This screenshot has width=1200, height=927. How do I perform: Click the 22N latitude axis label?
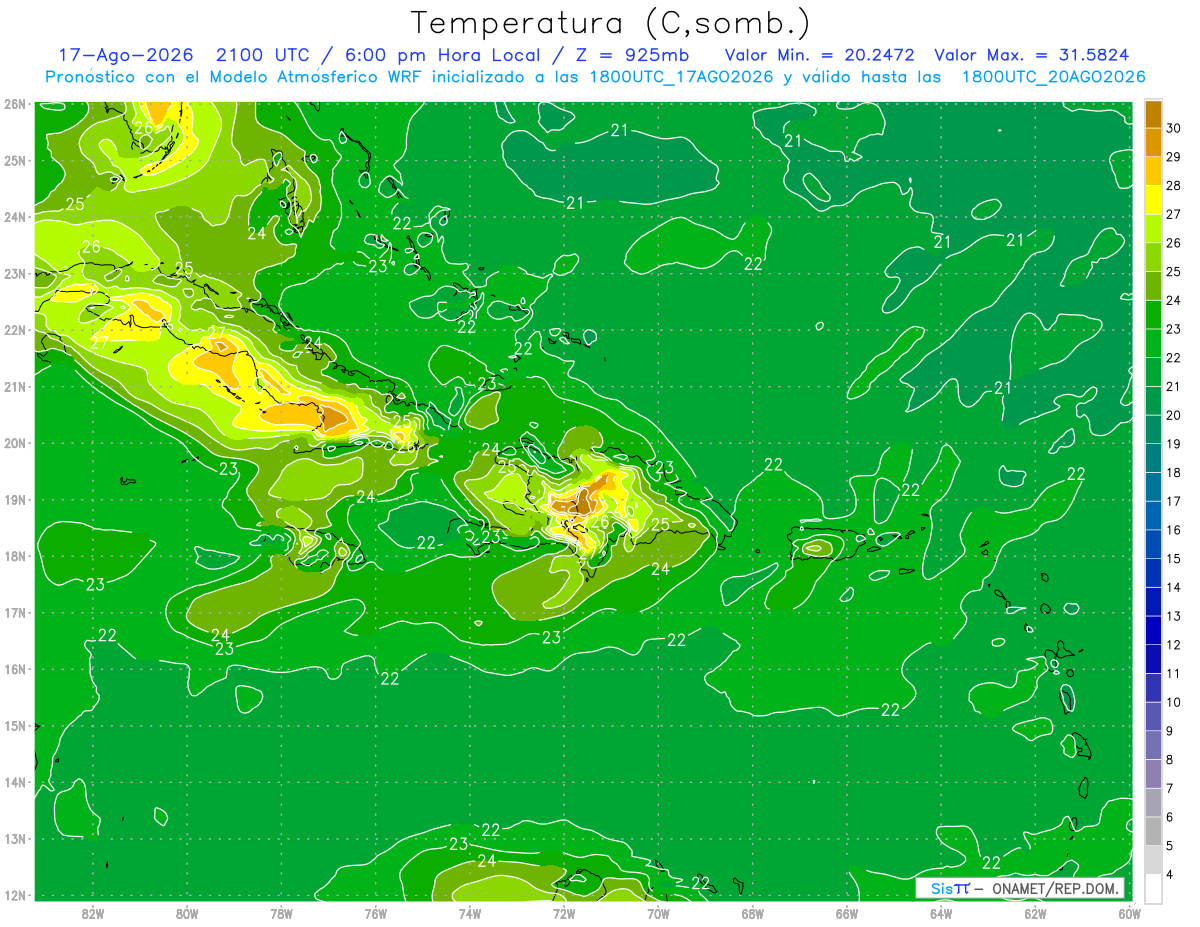pyautogui.click(x=14, y=330)
